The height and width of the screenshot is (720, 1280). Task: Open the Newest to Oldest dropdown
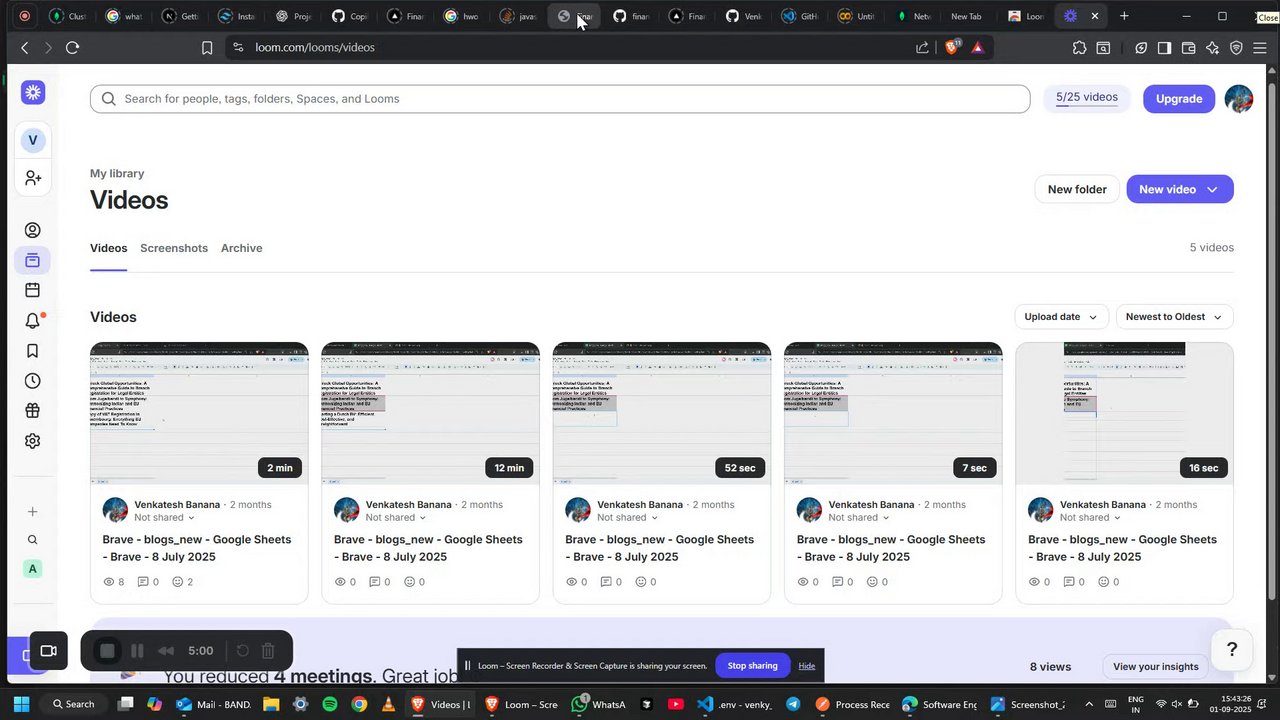(1174, 317)
